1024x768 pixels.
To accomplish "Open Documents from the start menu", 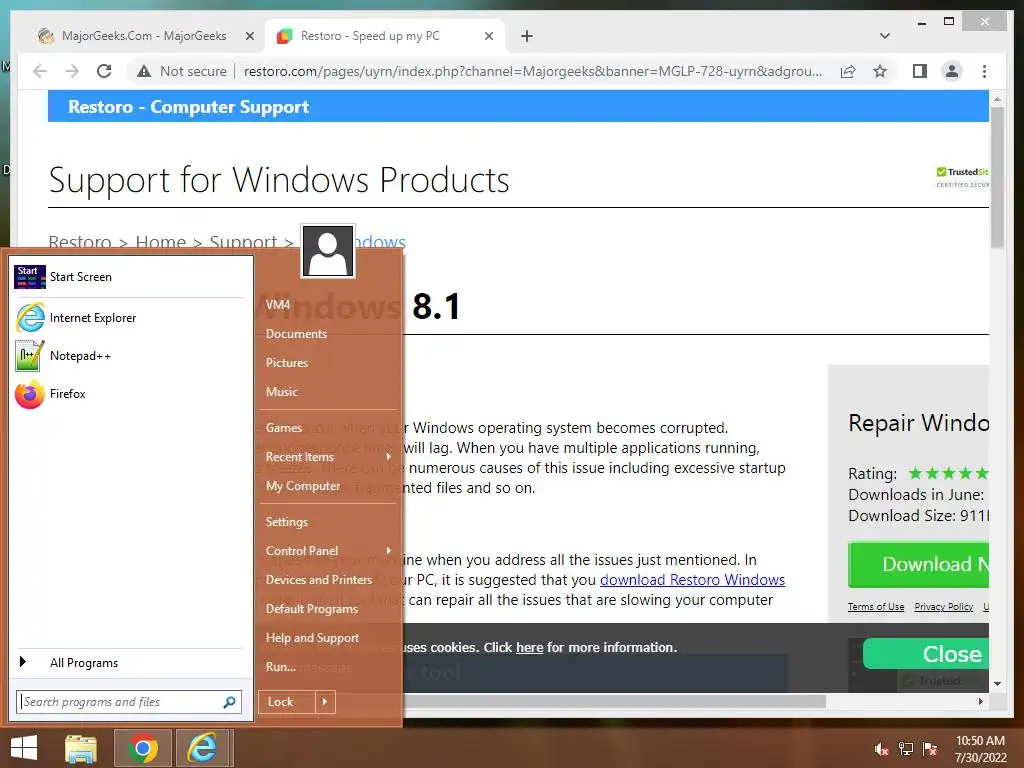I will click(296, 334).
